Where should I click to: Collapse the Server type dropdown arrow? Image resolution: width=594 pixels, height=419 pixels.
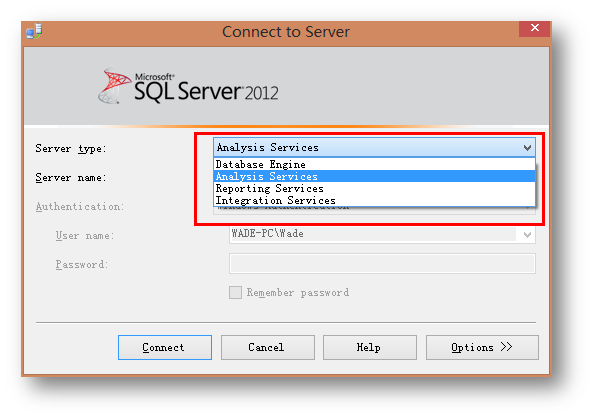[527, 148]
